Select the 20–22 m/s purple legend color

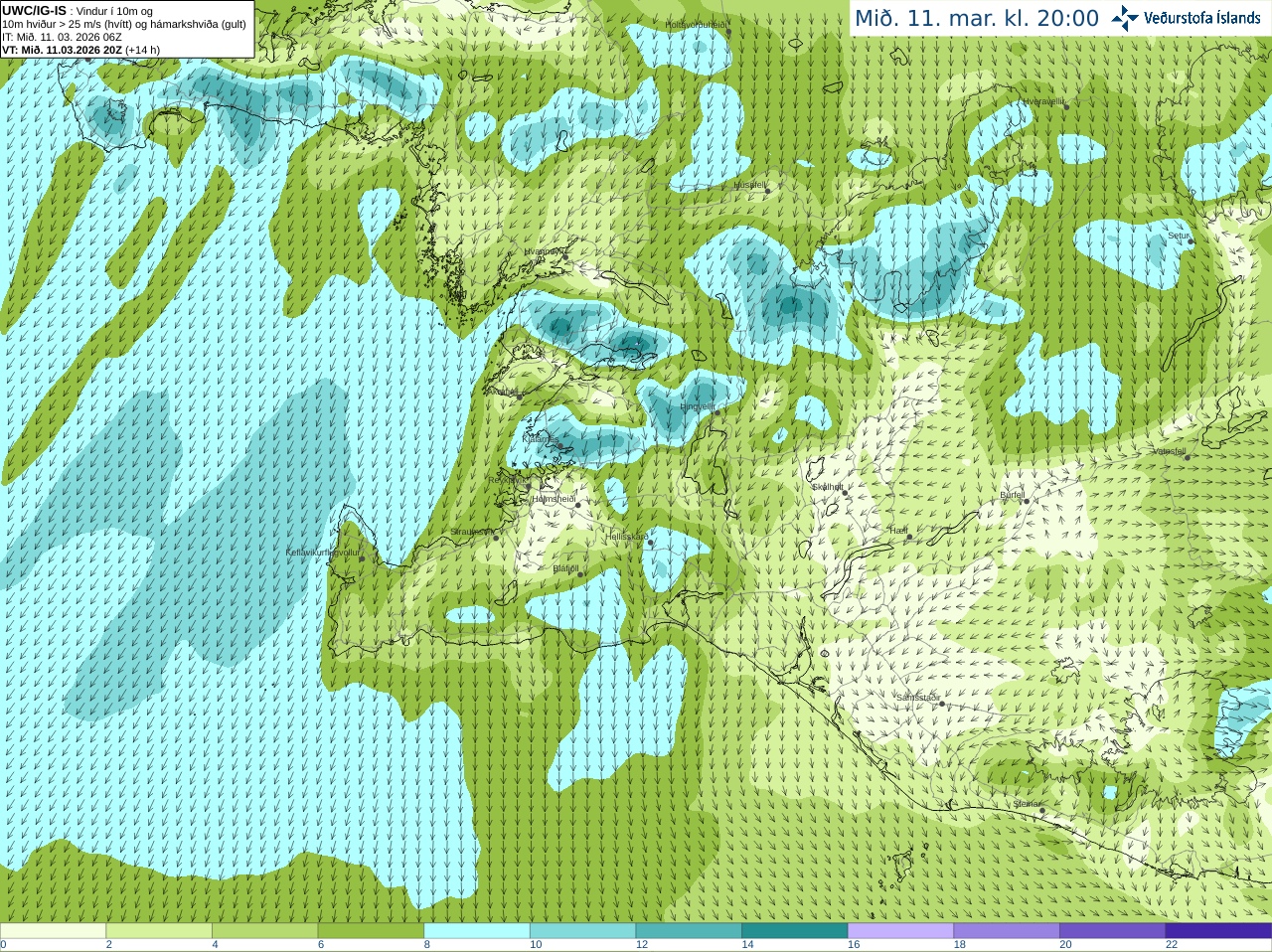pyautogui.click(x=1113, y=931)
